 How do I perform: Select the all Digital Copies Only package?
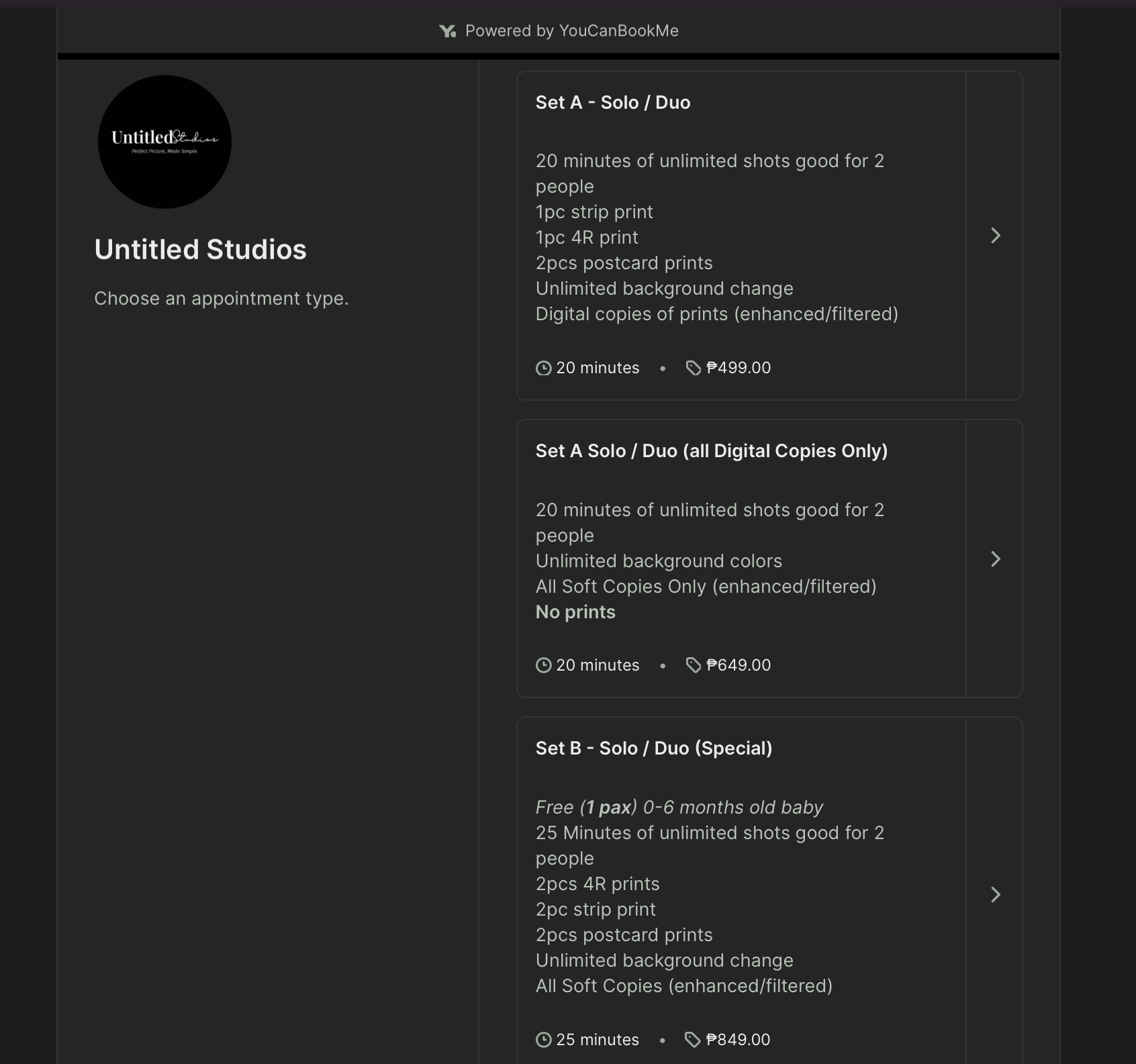click(739, 559)
